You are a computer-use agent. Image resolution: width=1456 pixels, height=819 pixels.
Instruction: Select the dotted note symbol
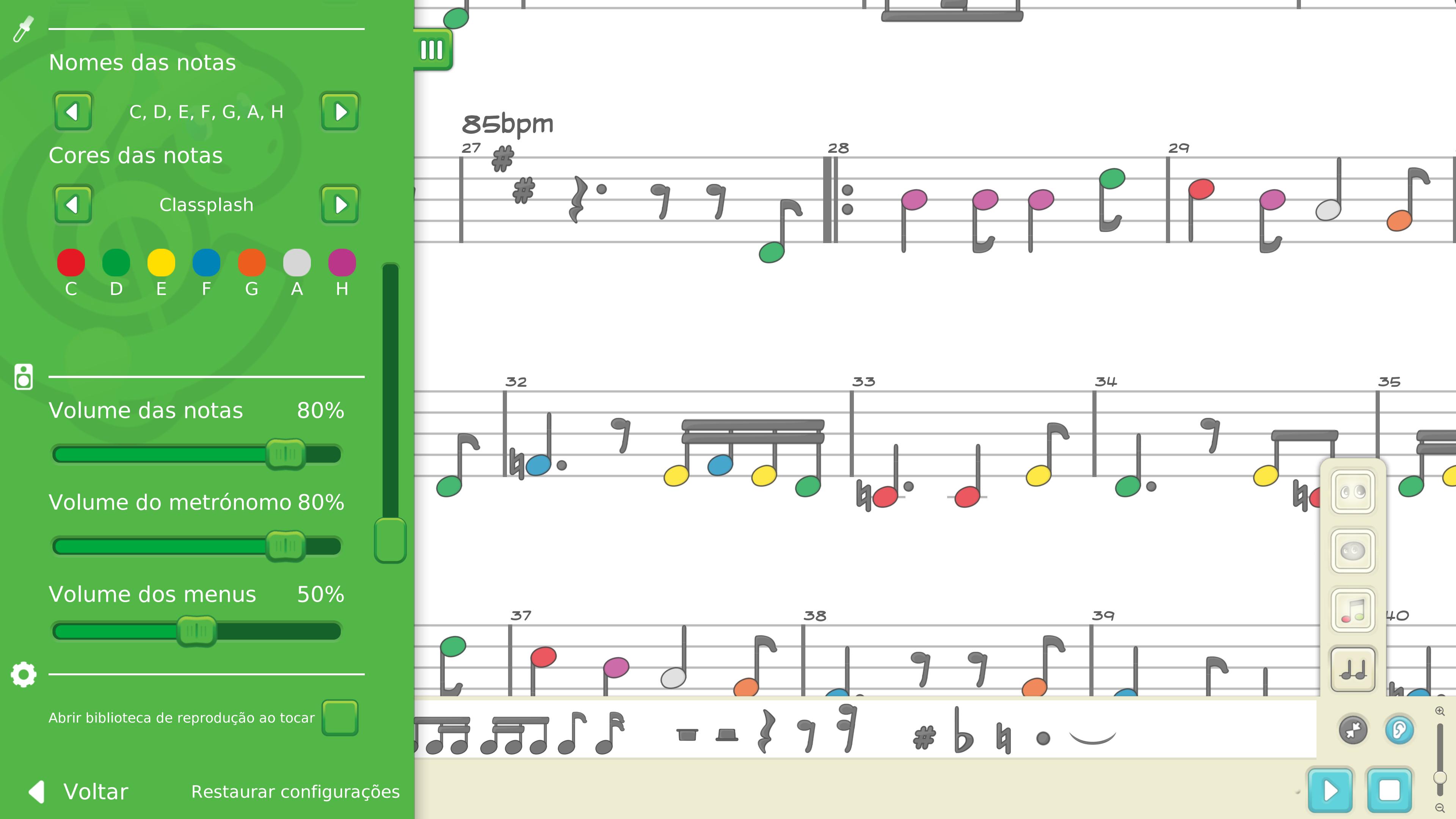[x=1043, y=738]
